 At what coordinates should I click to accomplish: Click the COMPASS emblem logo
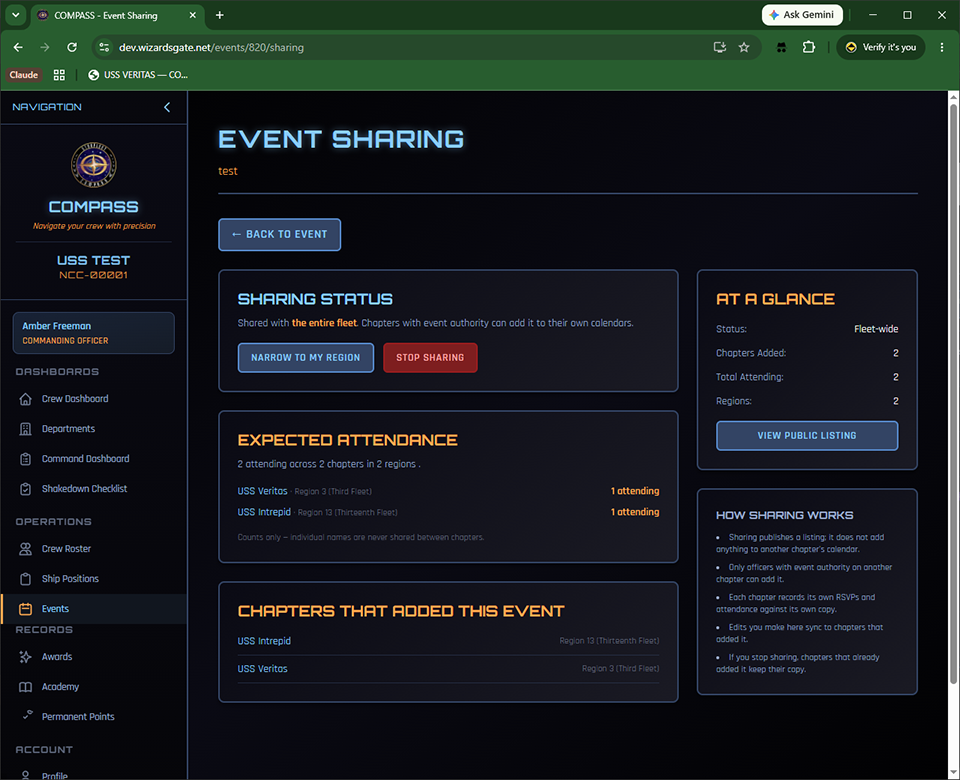click(x=94, y=165)
